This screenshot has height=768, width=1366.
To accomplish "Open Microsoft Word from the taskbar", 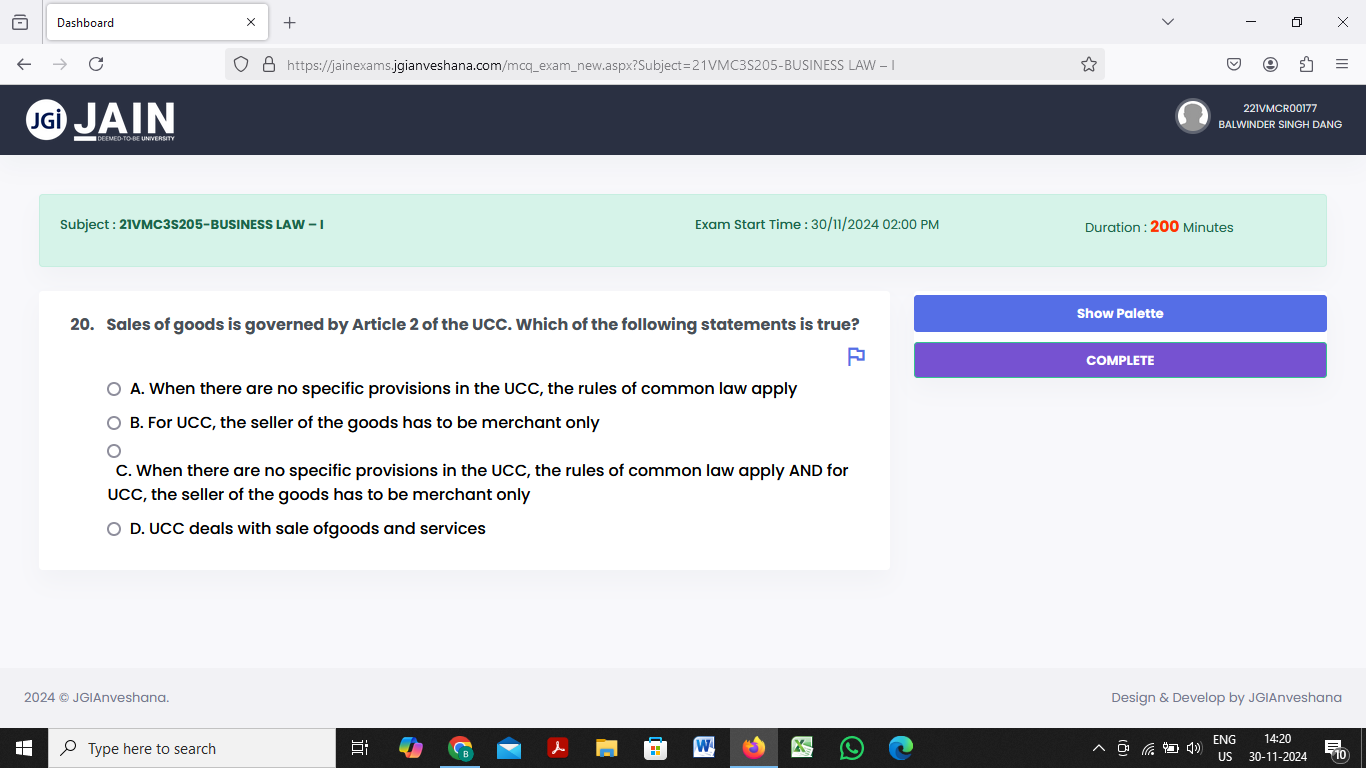I will [x=704, y=747].
